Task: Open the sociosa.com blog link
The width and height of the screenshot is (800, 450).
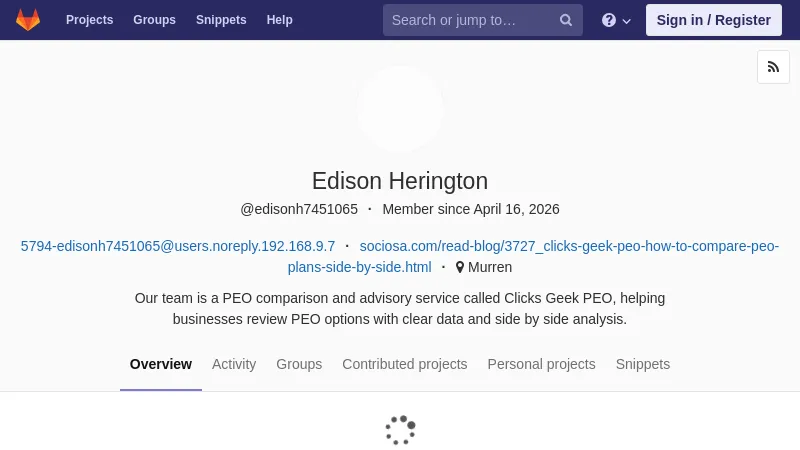Action: [x=569, y=246]
